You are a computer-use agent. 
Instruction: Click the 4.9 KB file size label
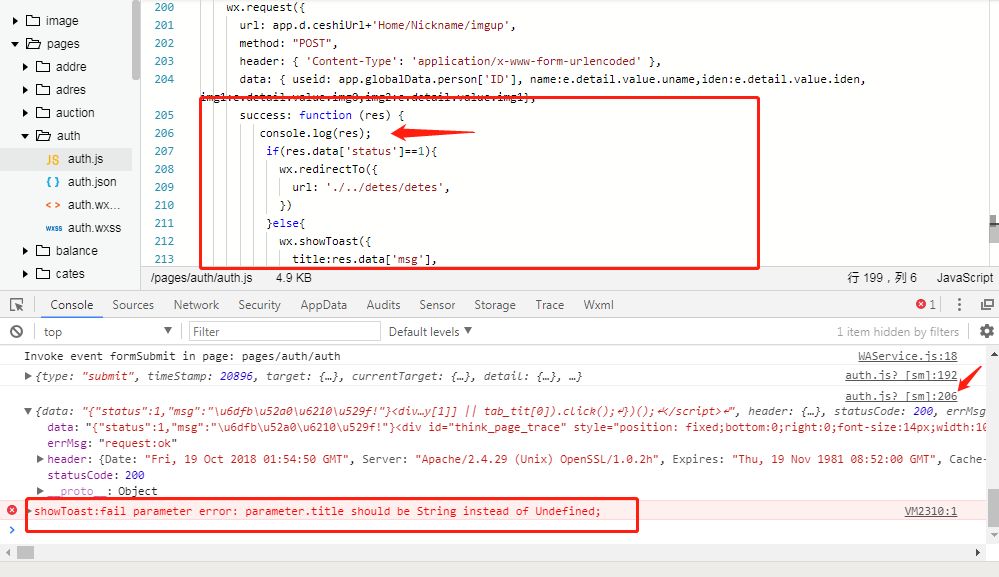tap(293, 278)
